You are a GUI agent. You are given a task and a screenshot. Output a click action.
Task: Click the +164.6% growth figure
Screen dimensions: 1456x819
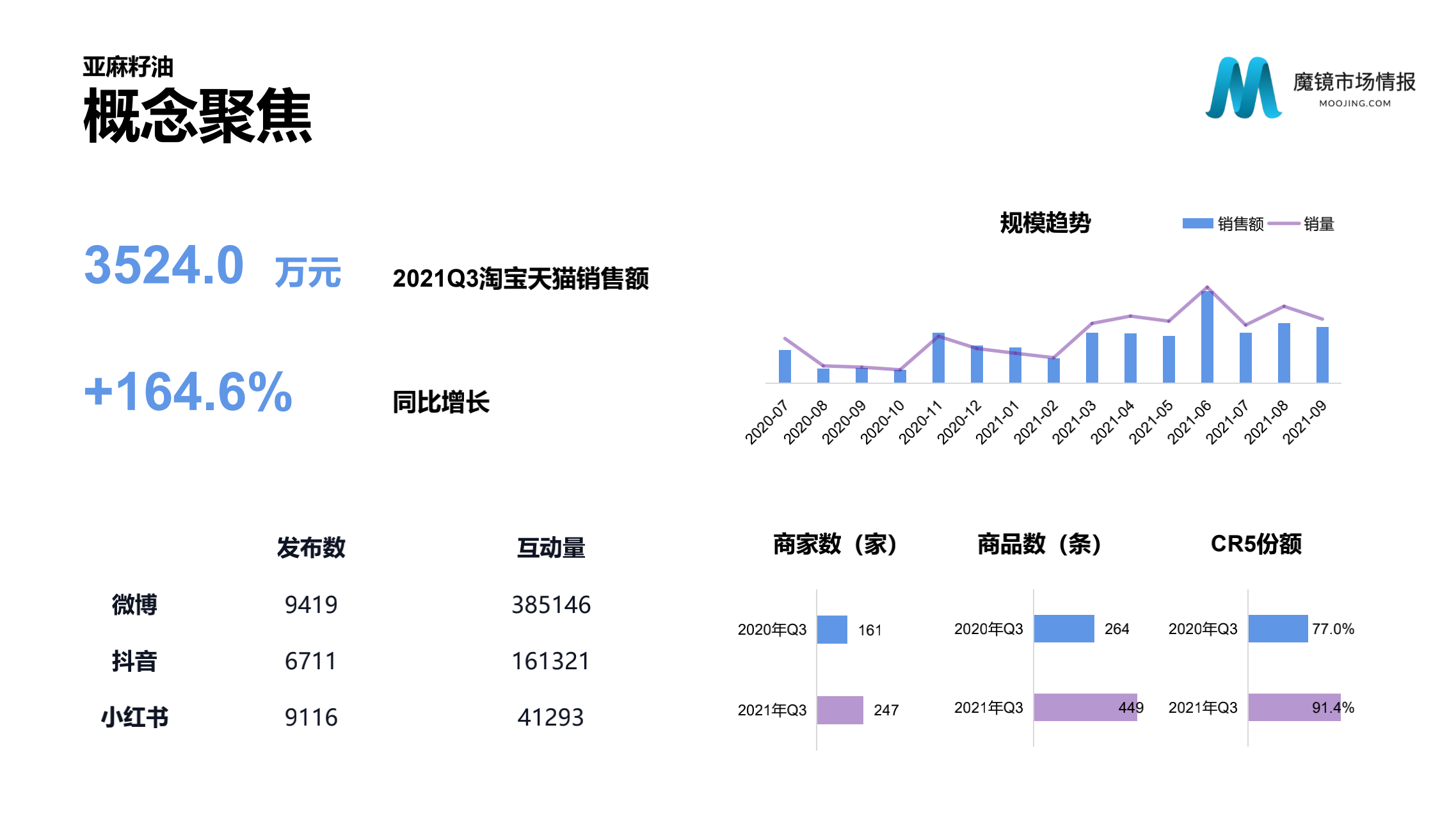[x=188, y=392]
